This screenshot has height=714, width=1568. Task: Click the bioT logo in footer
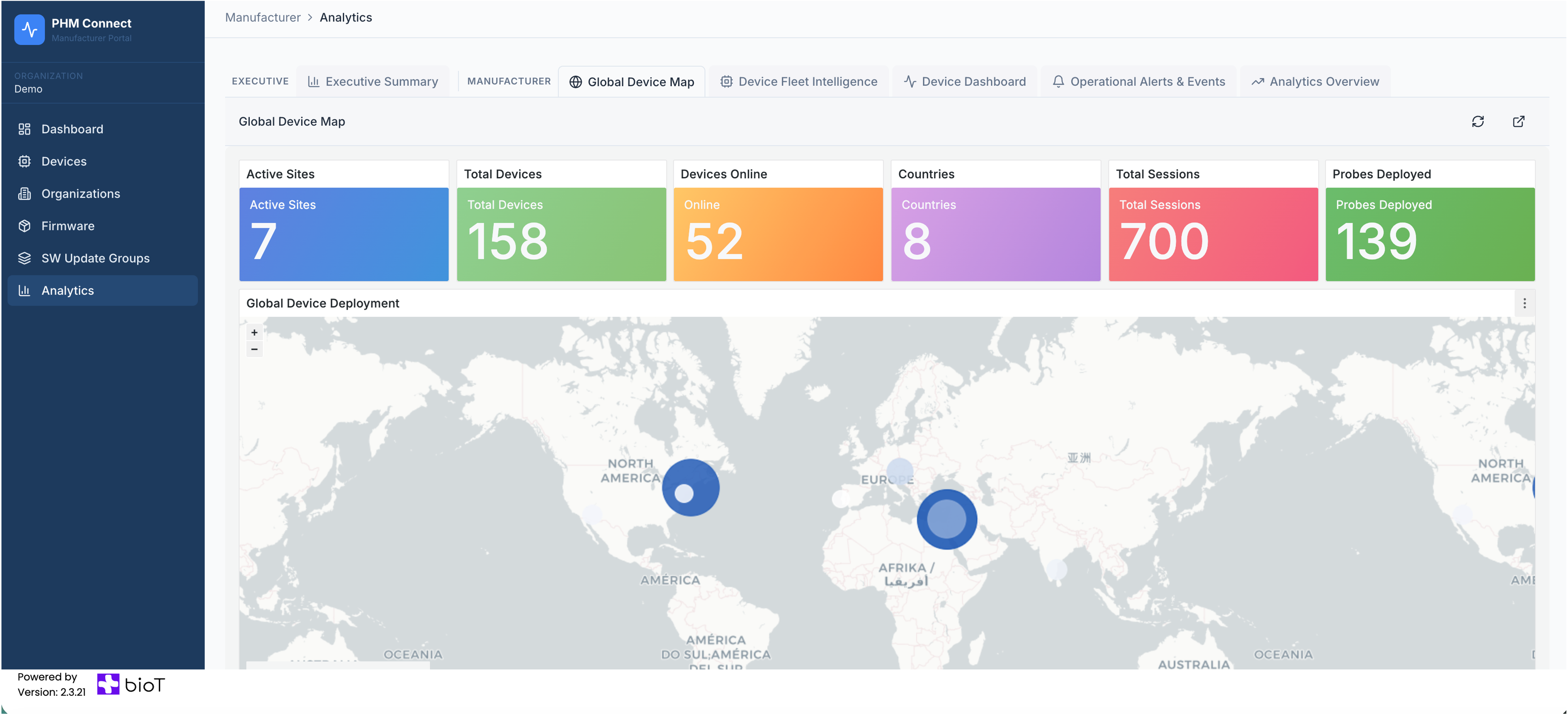point(131,684)
